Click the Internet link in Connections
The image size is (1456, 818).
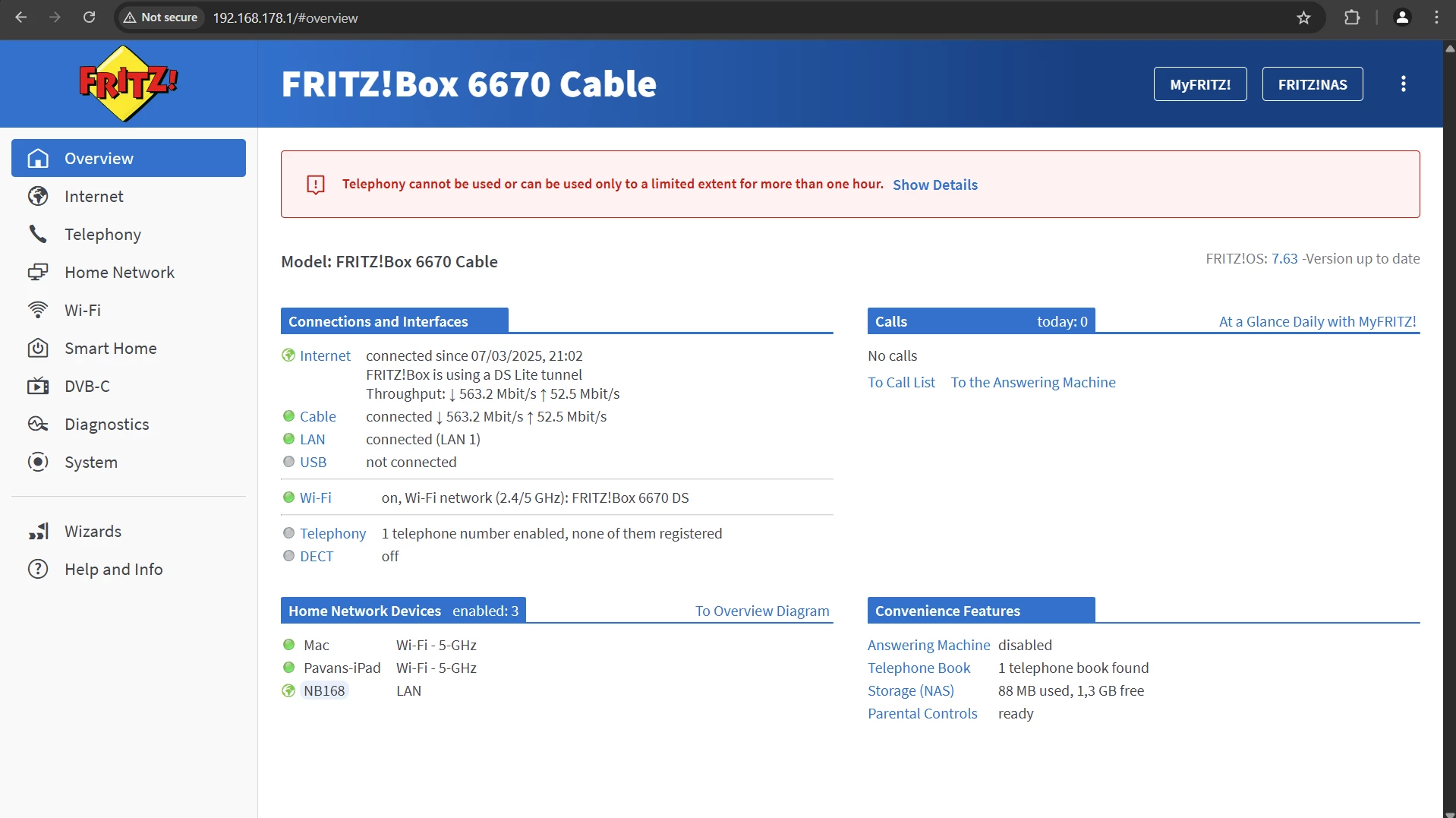coord(325,355)
